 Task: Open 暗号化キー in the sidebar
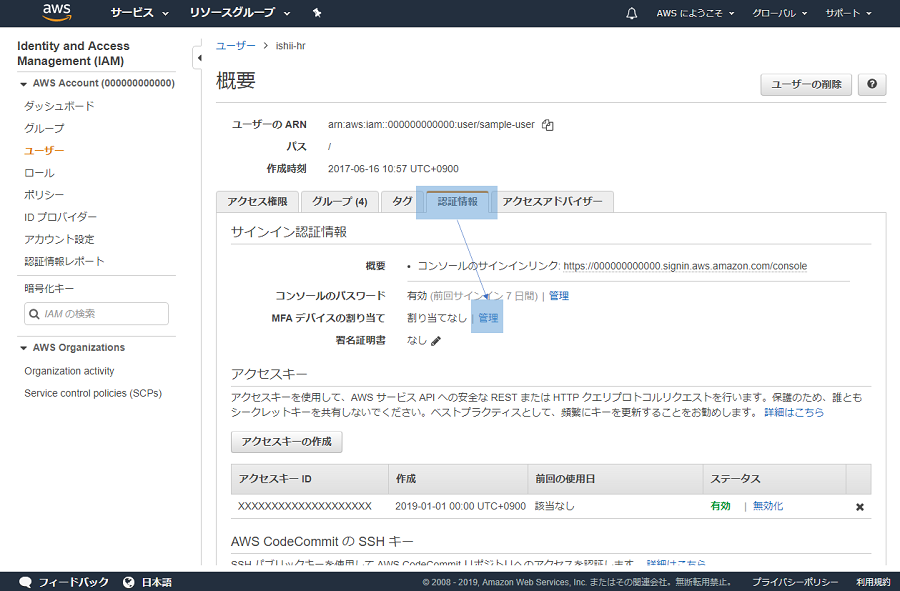[49, 289]
